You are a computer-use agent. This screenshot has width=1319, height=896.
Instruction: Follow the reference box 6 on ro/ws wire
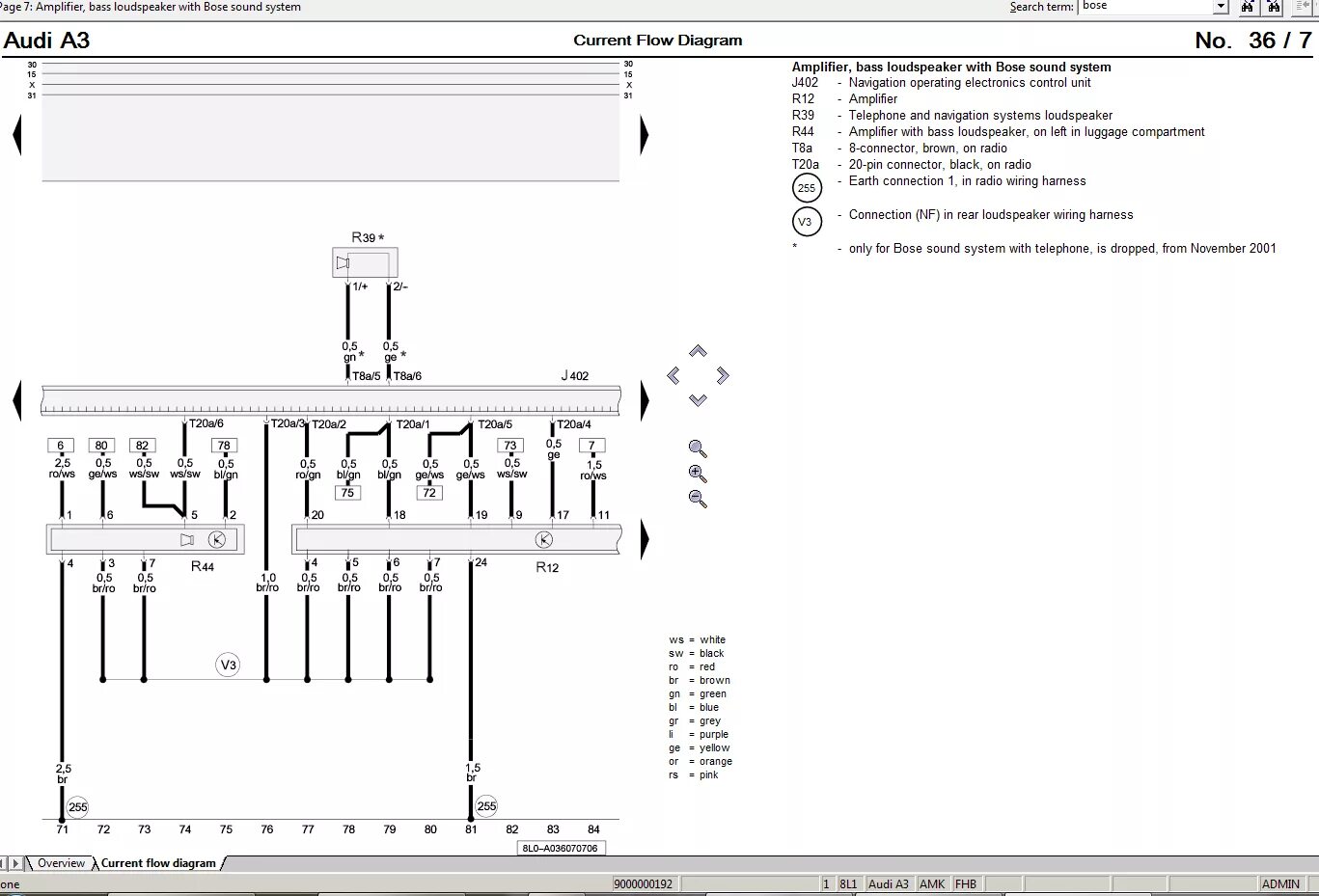pos(61,446)
